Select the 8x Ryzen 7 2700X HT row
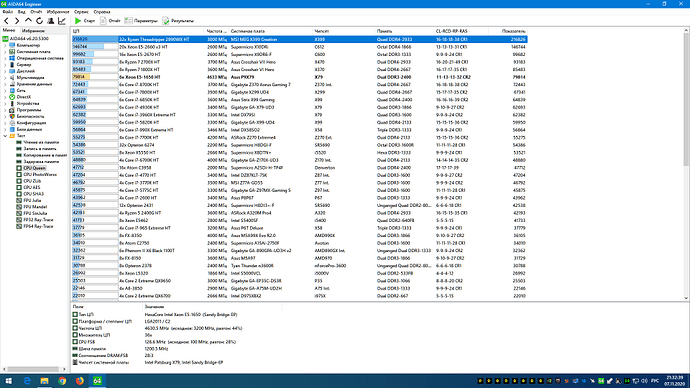 tap(299, 62)
